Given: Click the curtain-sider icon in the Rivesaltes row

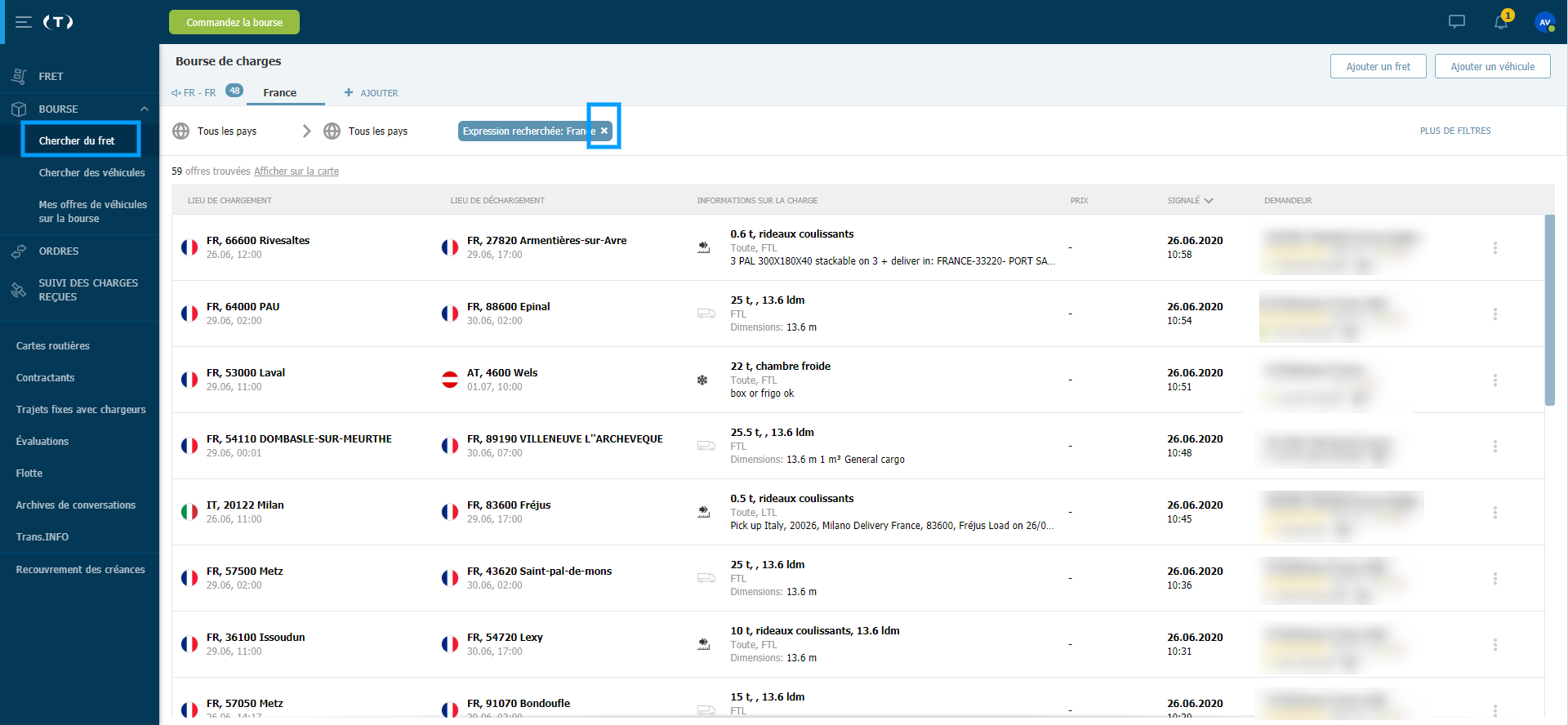Looking at the screenshot, I should pos(703,247).
